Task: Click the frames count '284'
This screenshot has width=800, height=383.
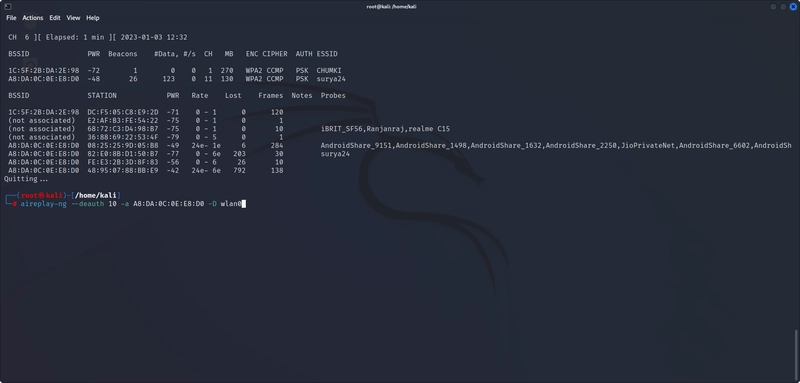Action: pyautogui.click(x=277, y=145)
